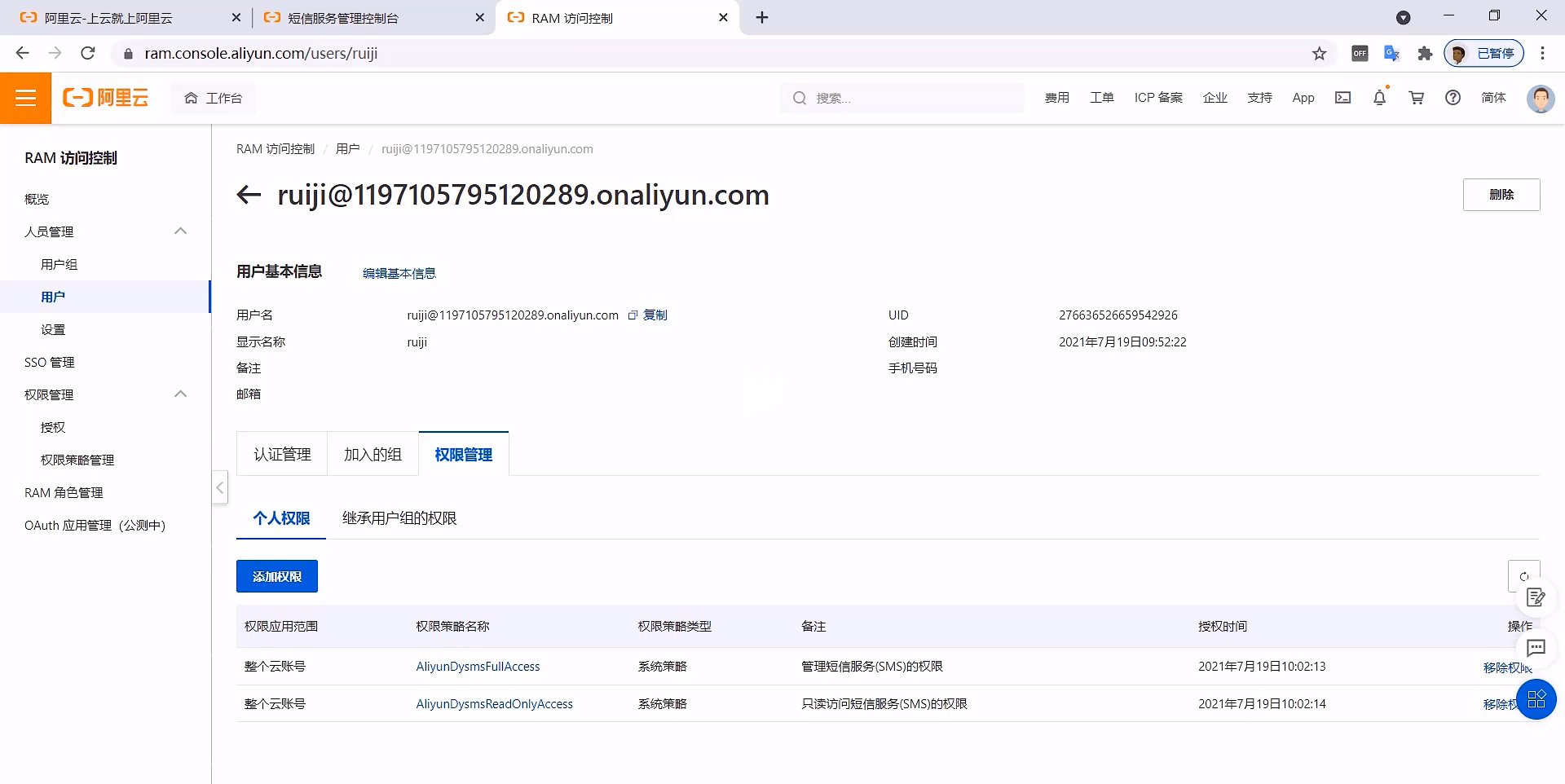Open the browser extensions puzzle icon

tap(1425, 54)
